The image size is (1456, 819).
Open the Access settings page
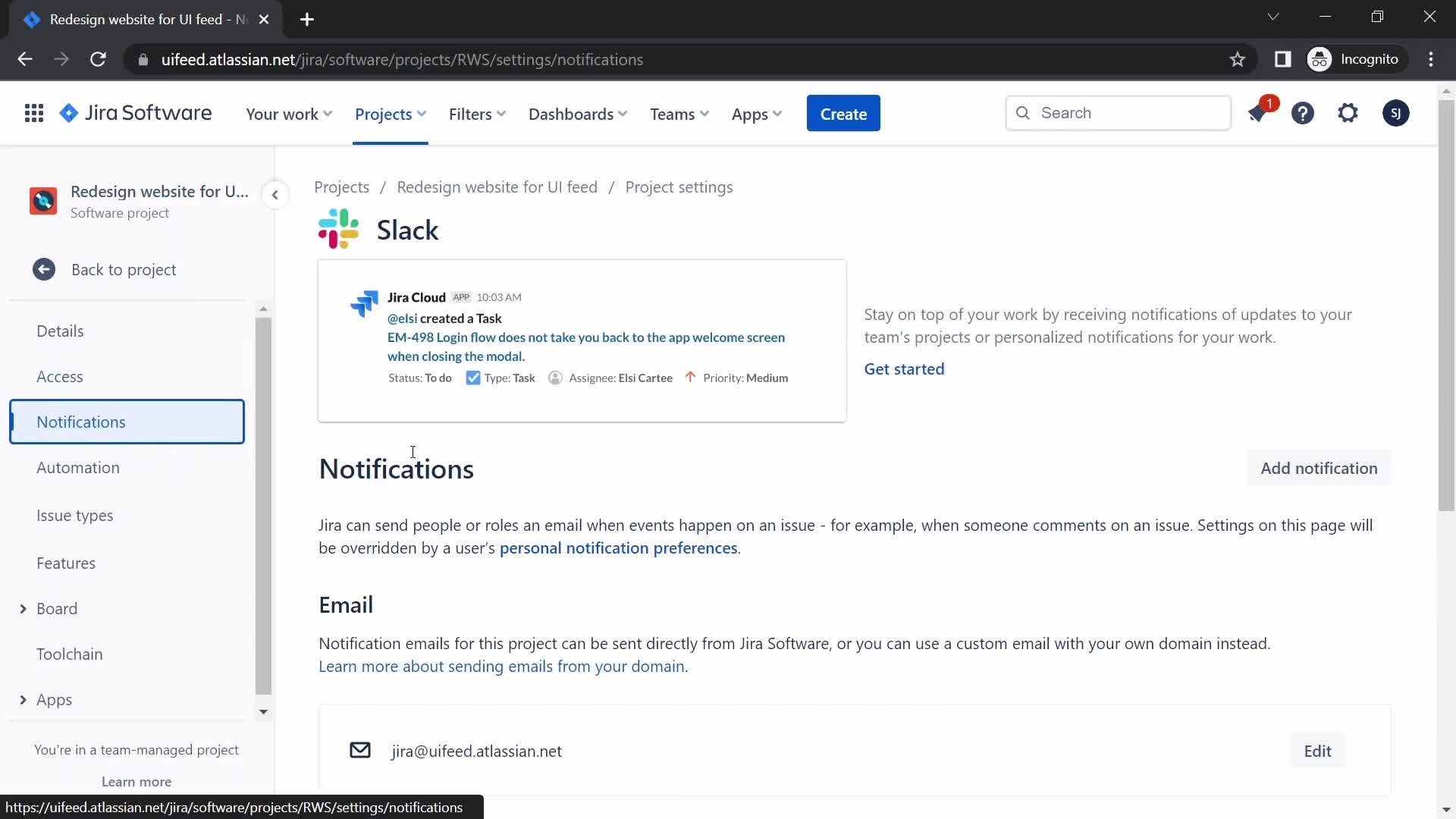[x=127, y=377]
